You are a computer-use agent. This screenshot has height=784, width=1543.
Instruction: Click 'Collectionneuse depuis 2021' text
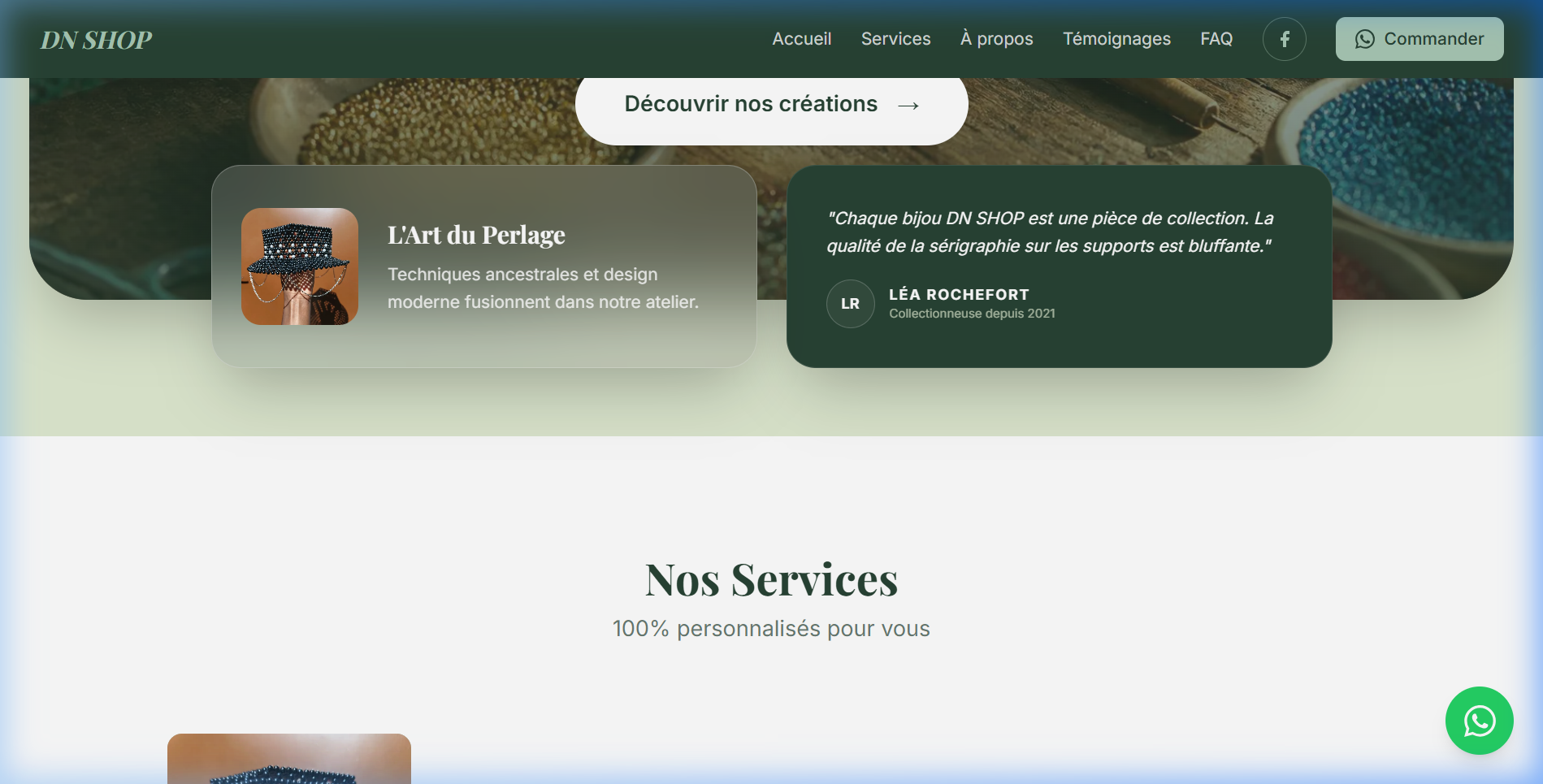click(972, 314)
